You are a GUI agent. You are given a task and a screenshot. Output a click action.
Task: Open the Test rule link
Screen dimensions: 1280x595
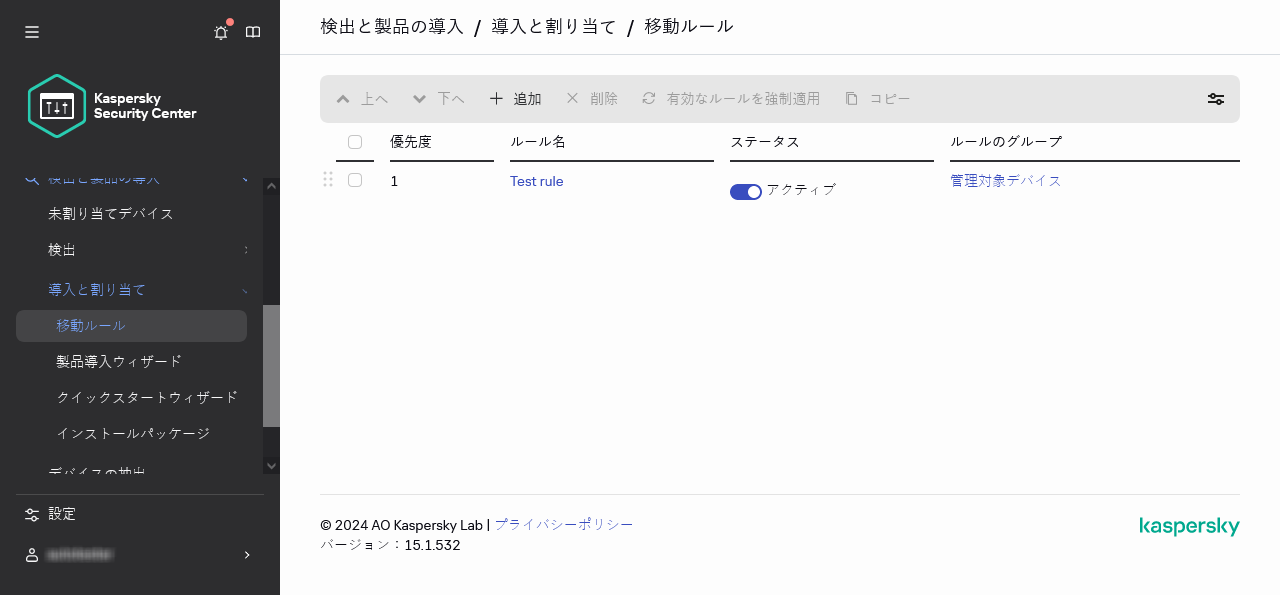point(536,181)
